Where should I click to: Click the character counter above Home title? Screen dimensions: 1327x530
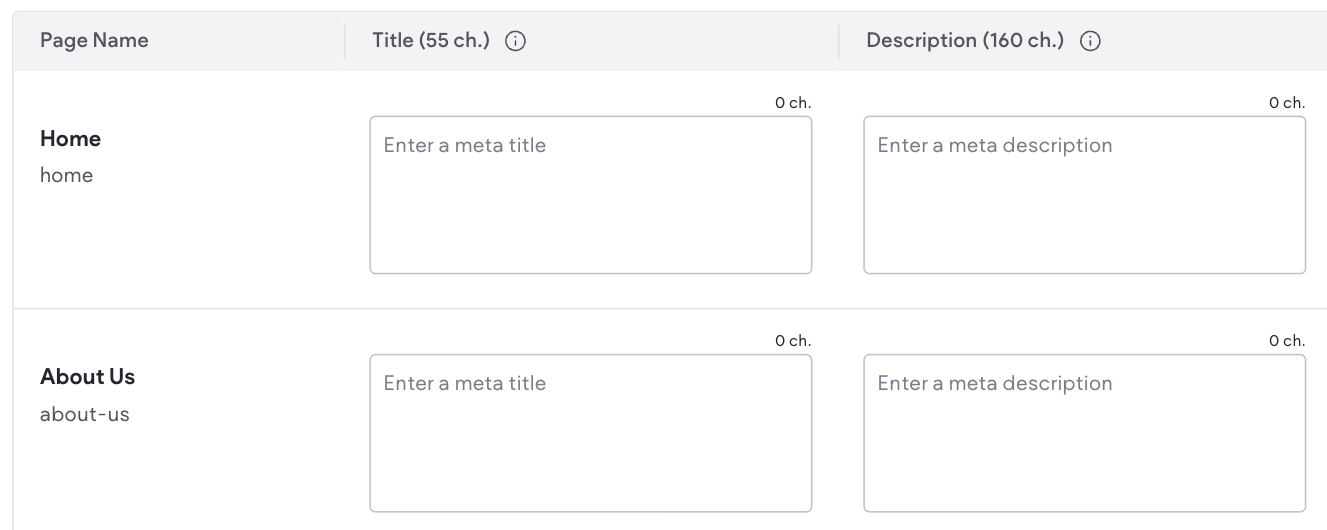click(793, 102)
